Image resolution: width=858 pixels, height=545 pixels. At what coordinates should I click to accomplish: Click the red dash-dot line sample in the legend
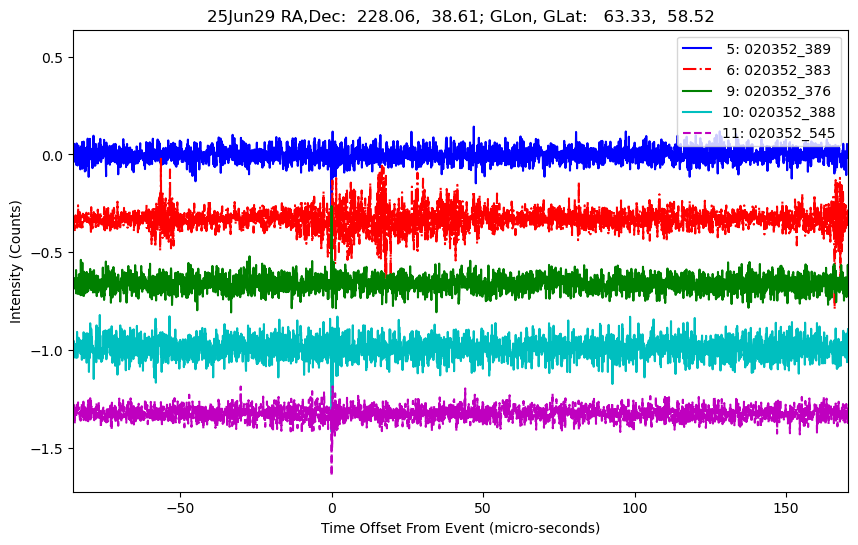click(697, 69)
